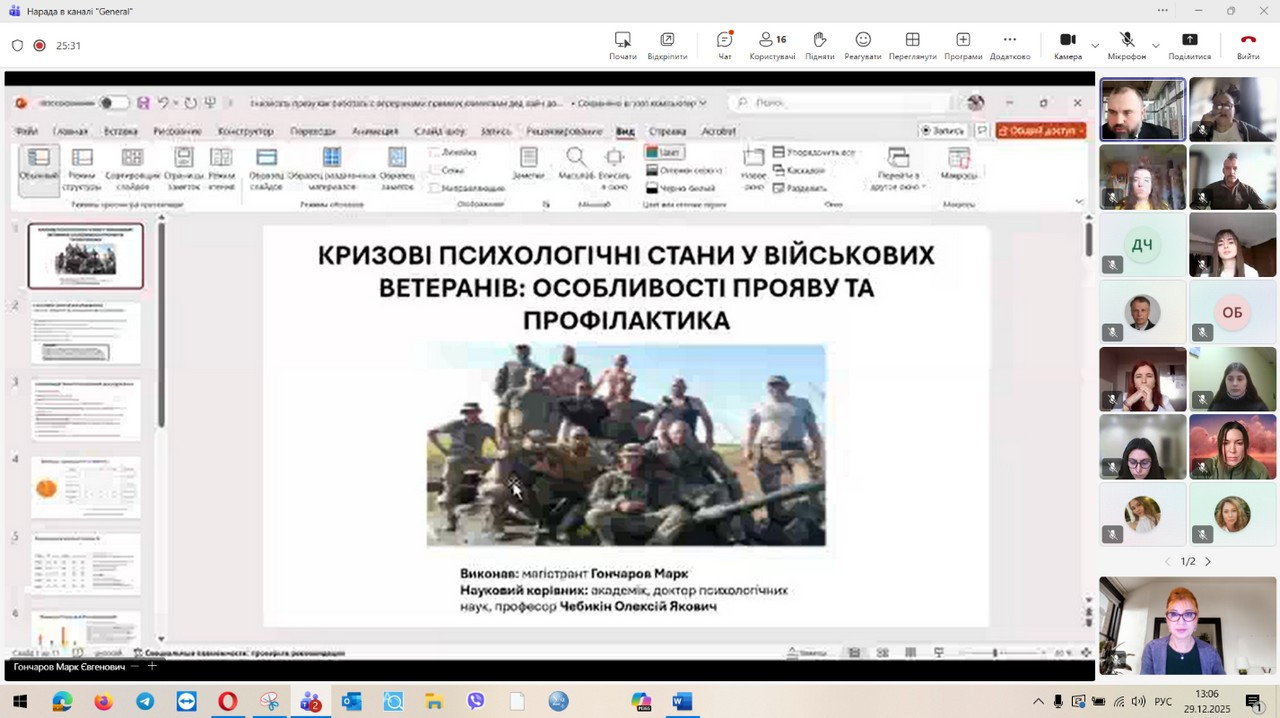This screenshot has height=718, width=1280.
Task: Leave the meeting with Вийти
Action: coord(1248,45)
